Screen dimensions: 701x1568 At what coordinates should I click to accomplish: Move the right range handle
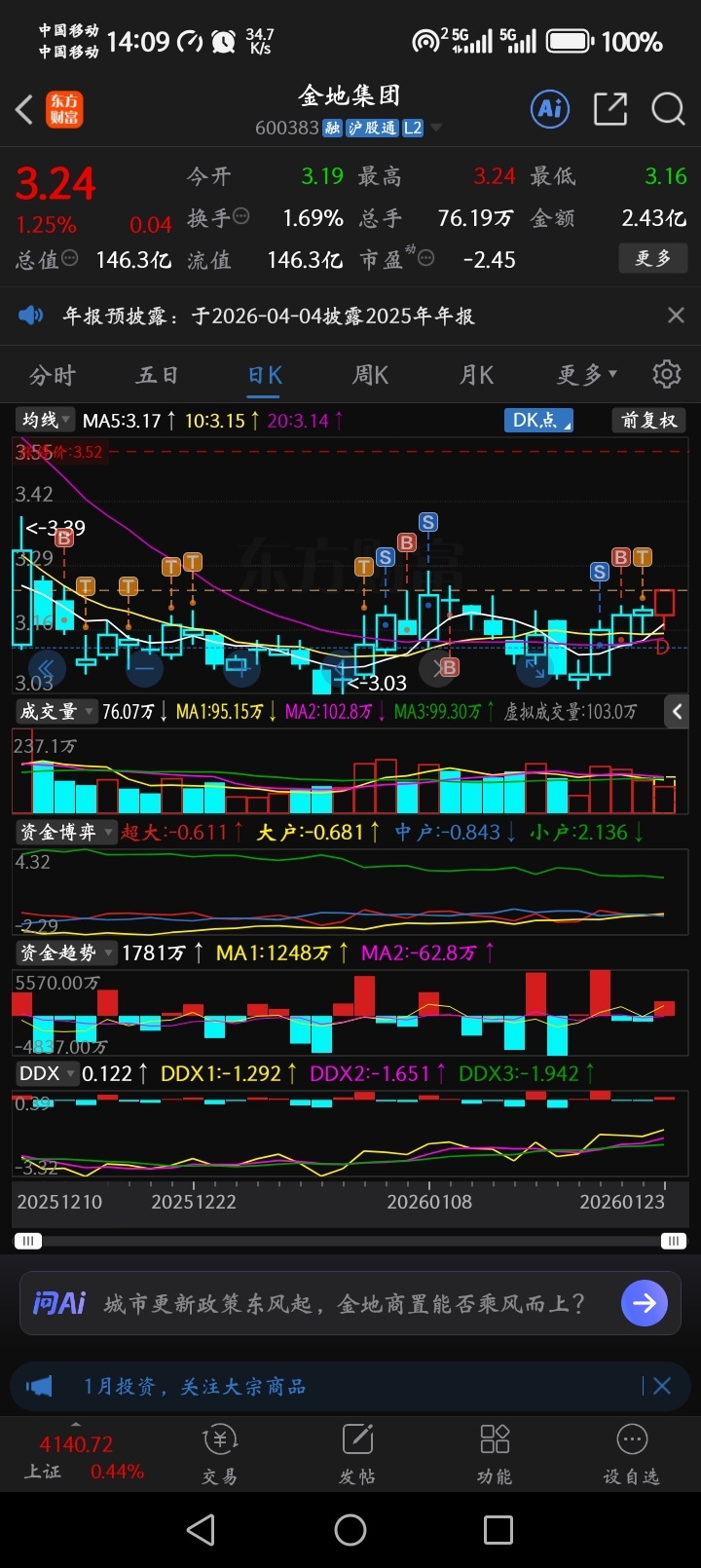673,1241
